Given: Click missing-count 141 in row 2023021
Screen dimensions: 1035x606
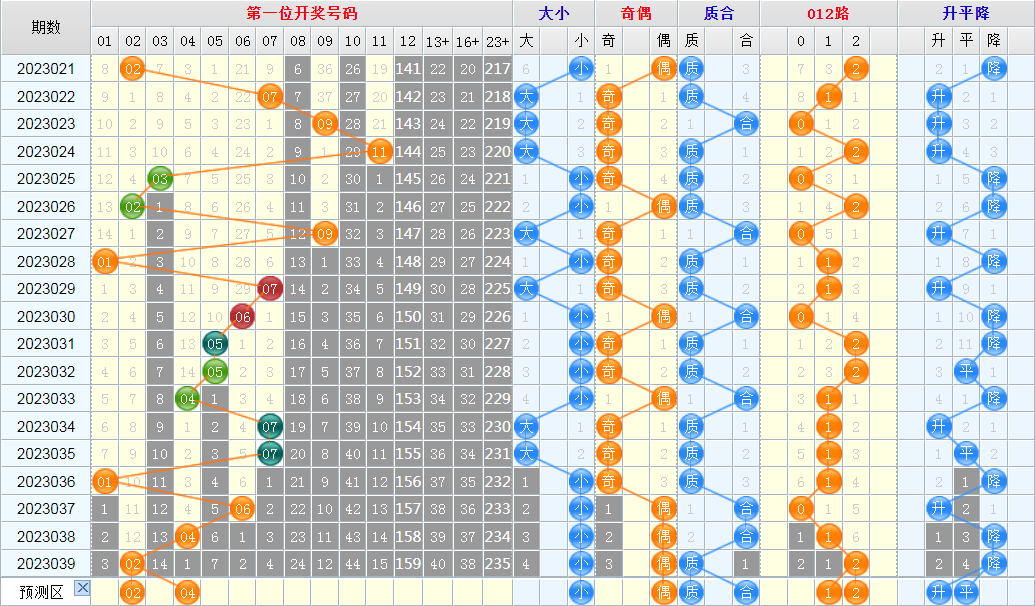Looking at the screenshot, I should click(x=408, y=69).
